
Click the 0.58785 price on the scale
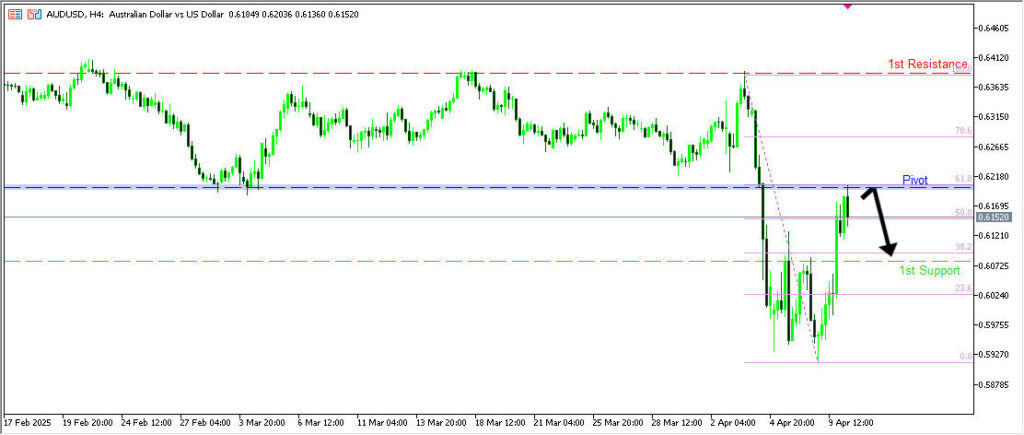[998, 384]
